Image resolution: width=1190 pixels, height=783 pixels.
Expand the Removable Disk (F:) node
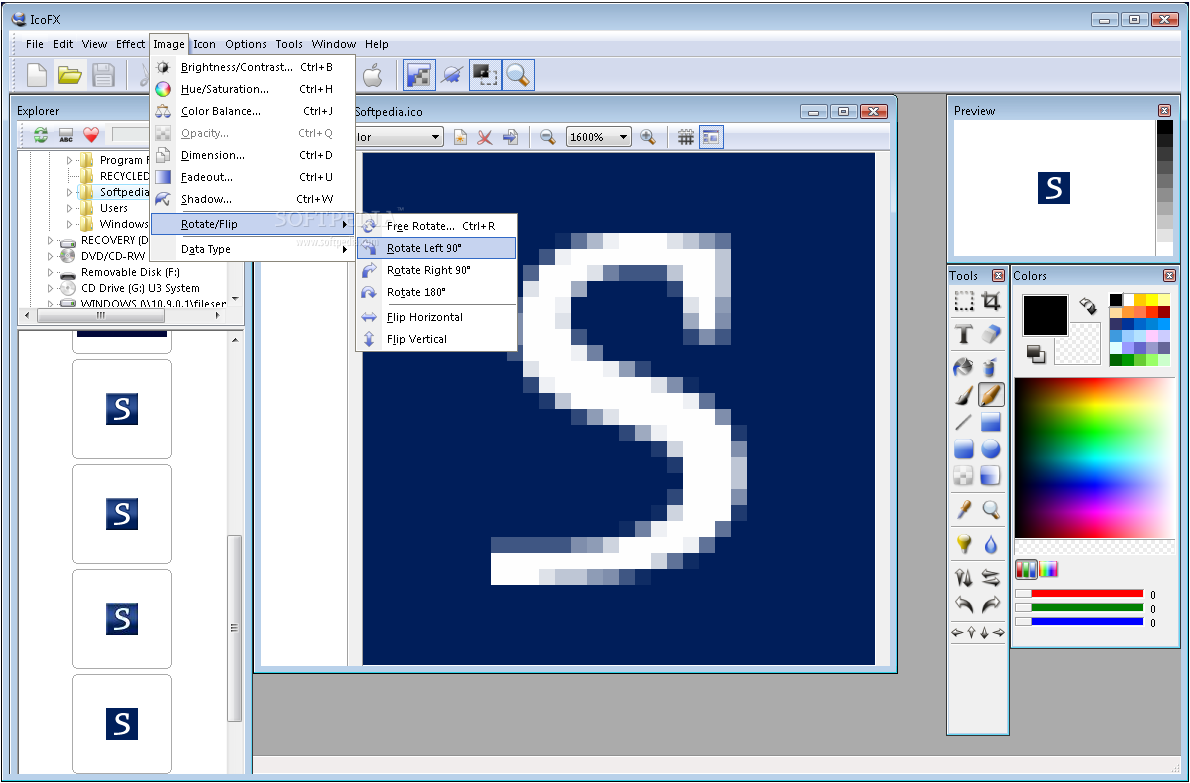(50, 272)
